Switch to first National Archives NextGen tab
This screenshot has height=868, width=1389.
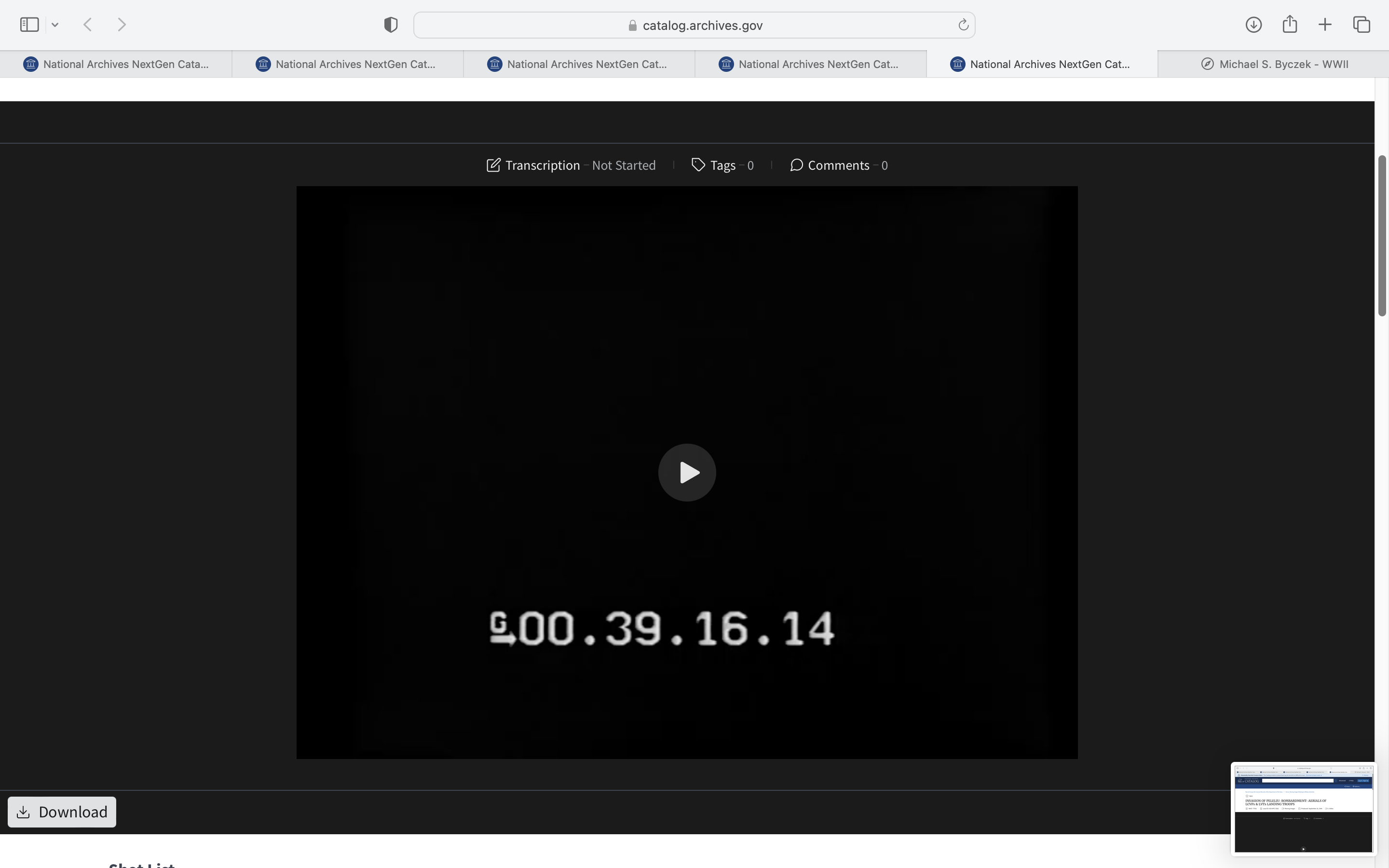[x=116, y=64]
